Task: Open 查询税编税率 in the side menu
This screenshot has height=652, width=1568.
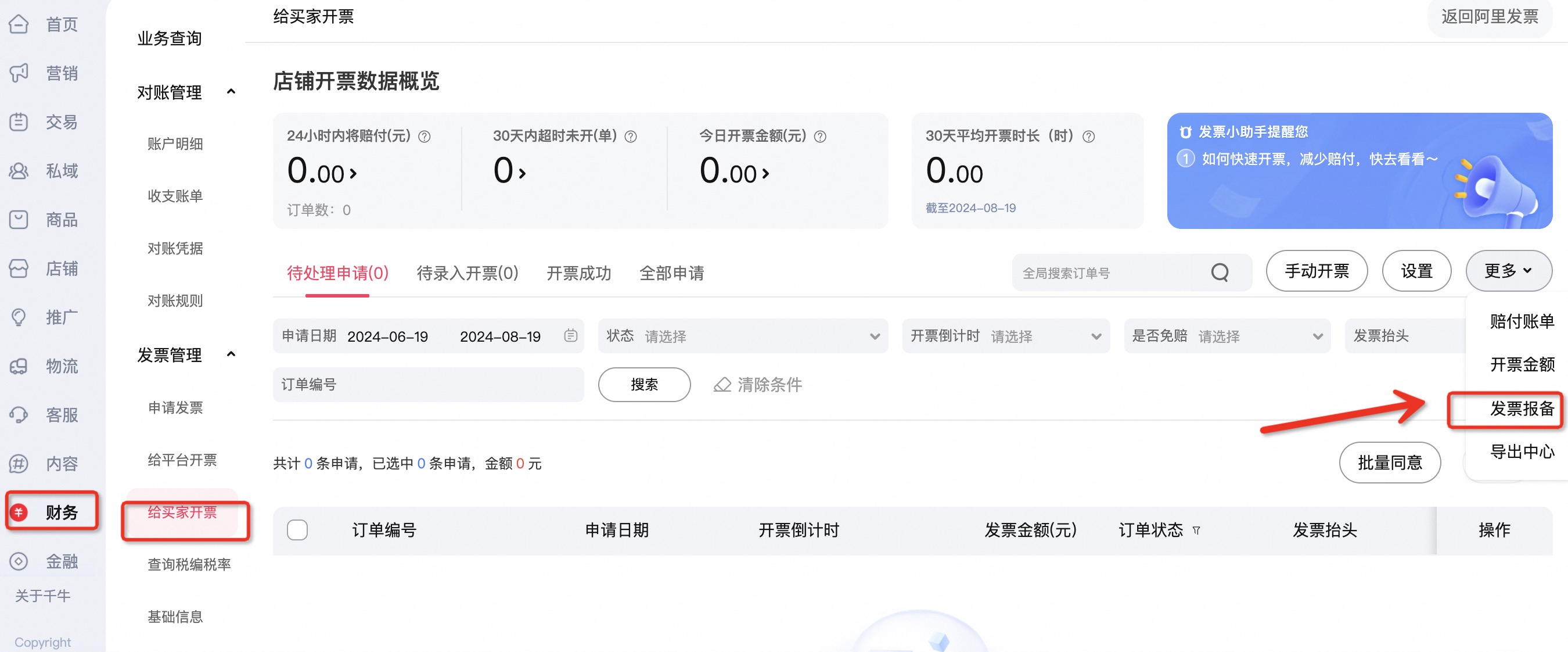Action: pyautogui.click(x=189, y=565)
